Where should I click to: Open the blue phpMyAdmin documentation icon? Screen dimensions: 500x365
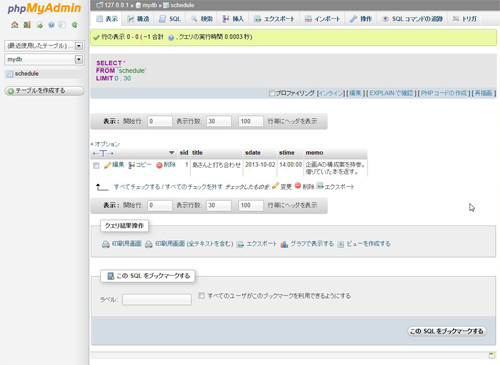51,25
